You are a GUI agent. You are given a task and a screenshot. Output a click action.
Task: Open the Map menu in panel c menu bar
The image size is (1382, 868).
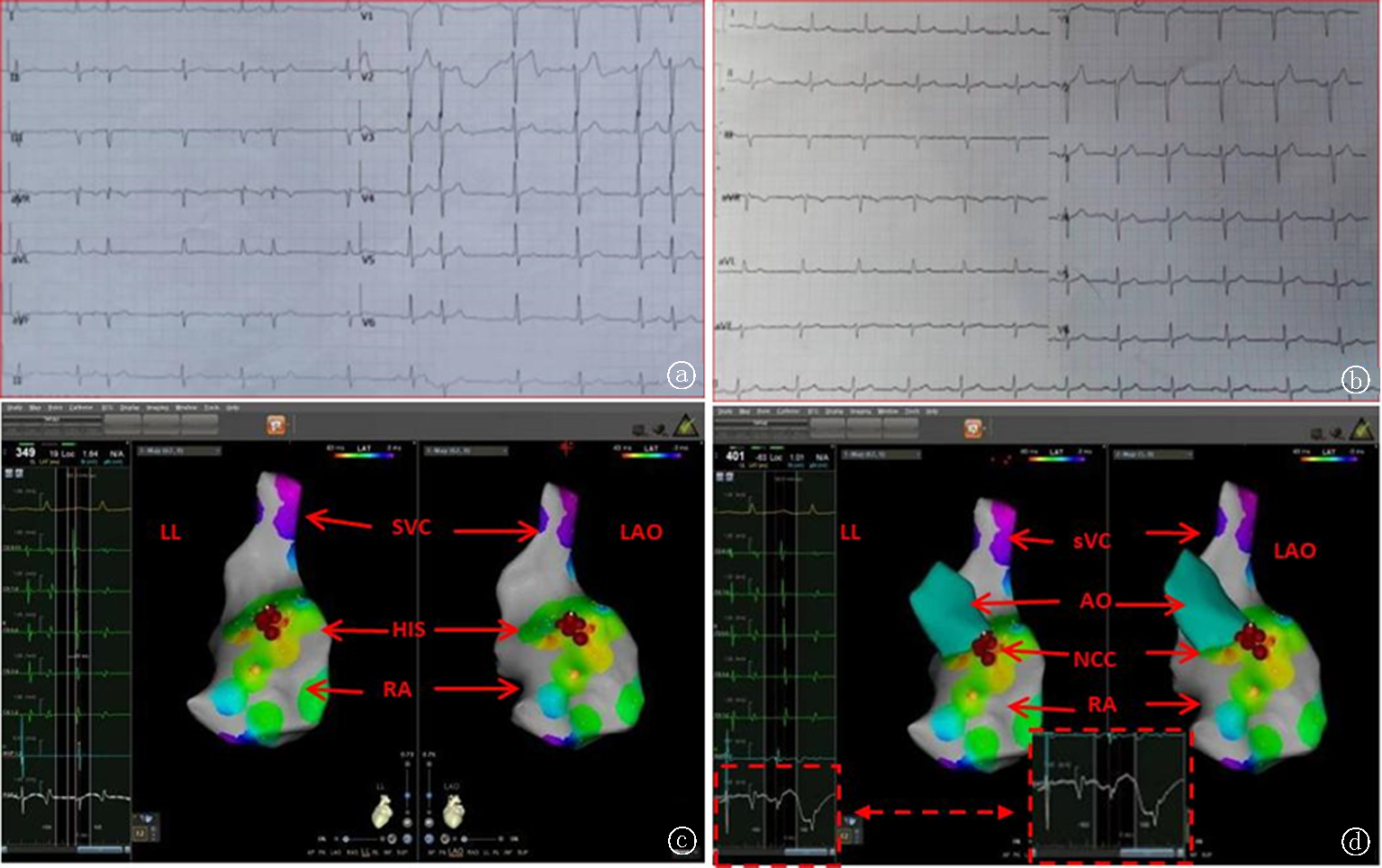[x=35, y=408]
